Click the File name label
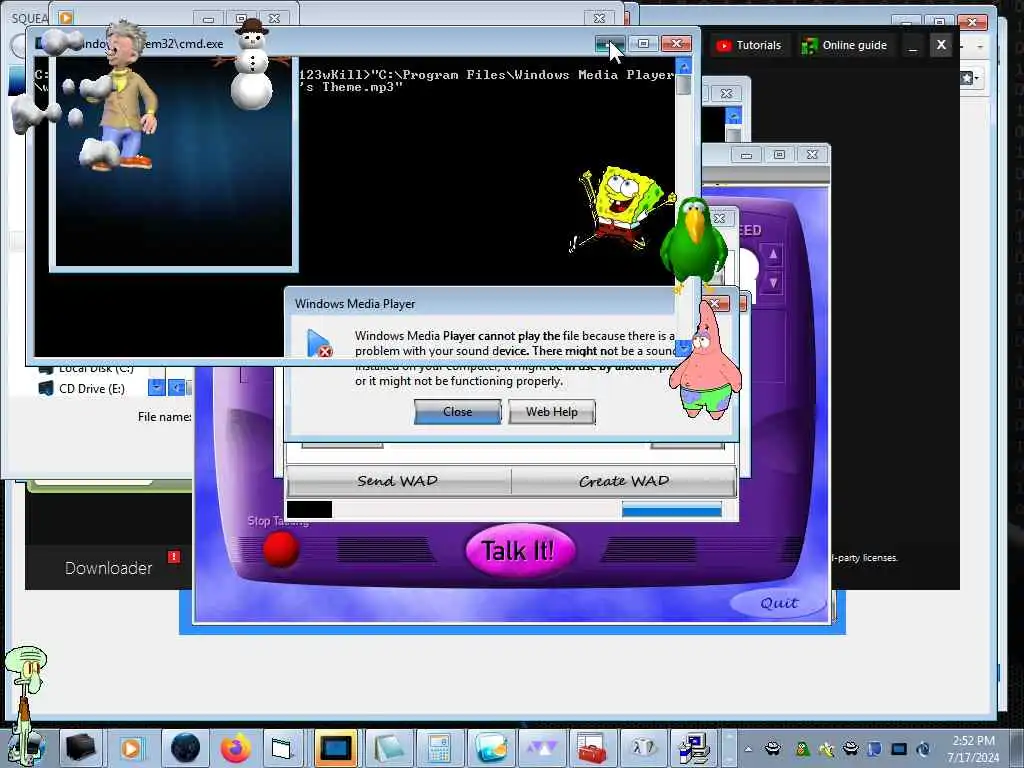 164,417
